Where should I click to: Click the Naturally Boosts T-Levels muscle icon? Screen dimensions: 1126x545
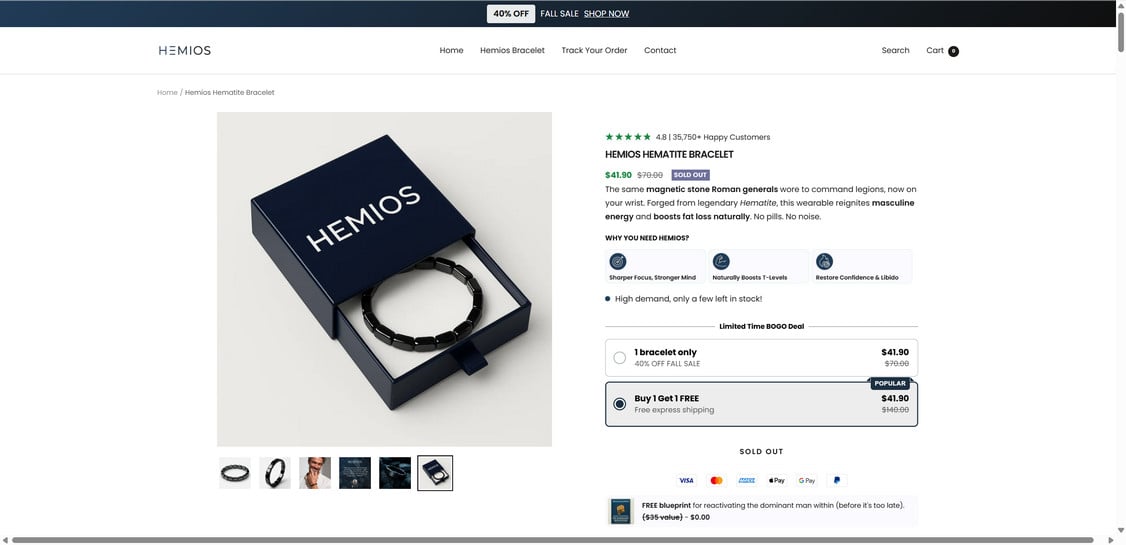(x=721, y=261)
